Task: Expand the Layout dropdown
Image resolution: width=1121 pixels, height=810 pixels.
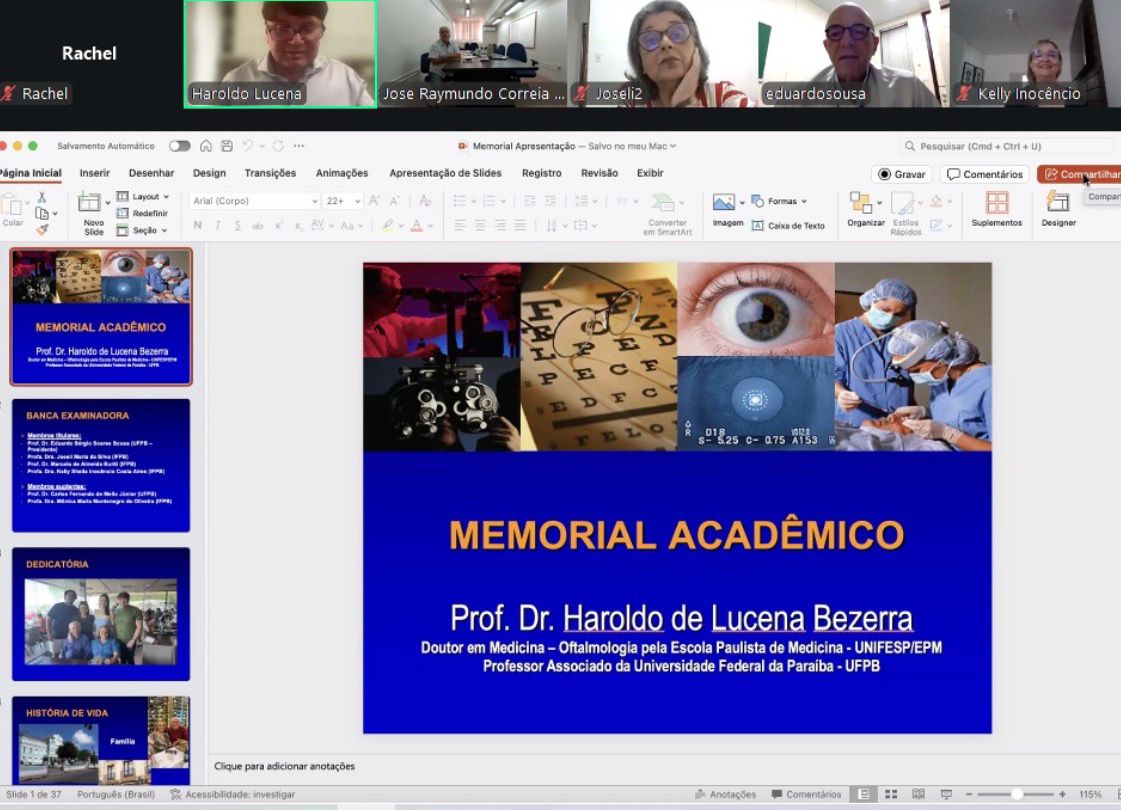Action: (x=146, y=196)
